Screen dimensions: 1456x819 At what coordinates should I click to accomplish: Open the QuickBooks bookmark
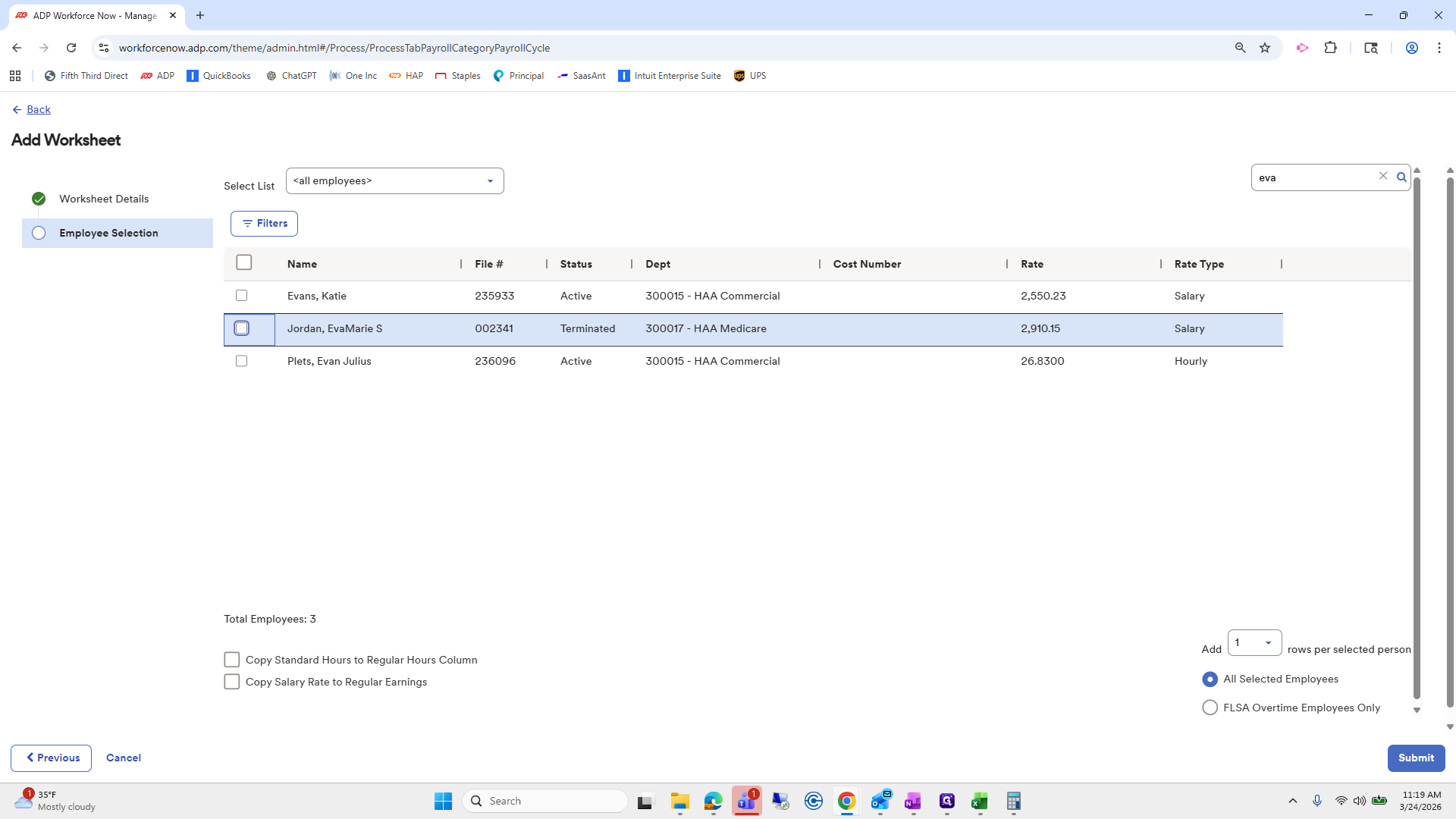pos(218,76)
